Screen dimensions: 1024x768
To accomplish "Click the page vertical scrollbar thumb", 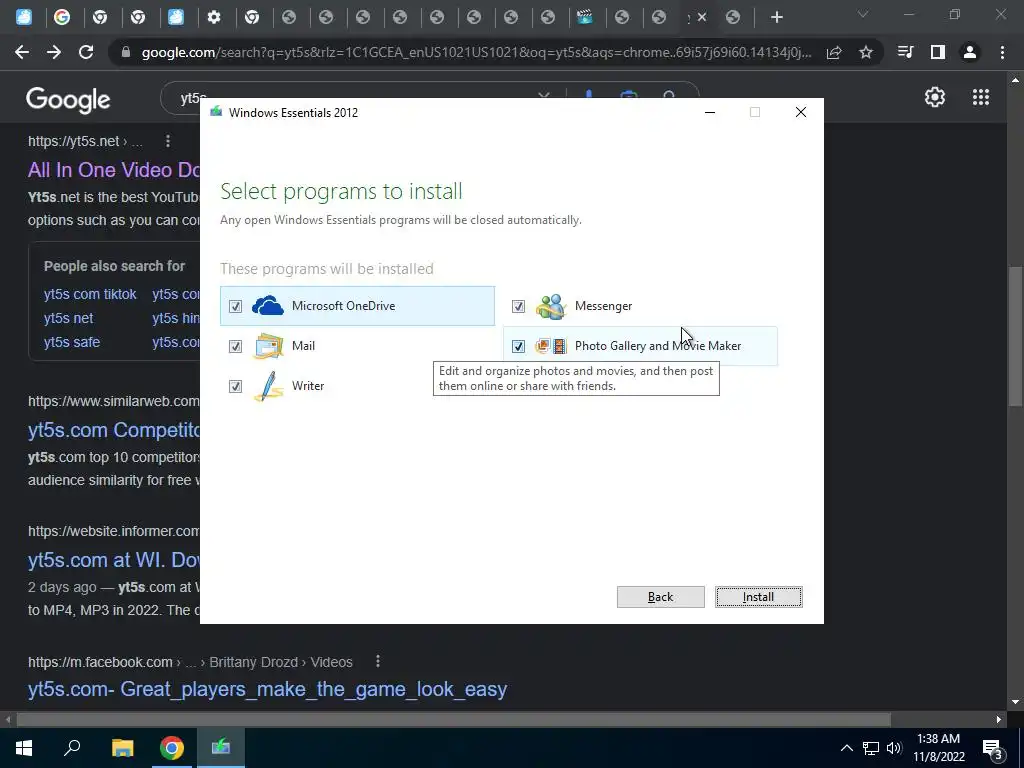I will [1014, 336].
